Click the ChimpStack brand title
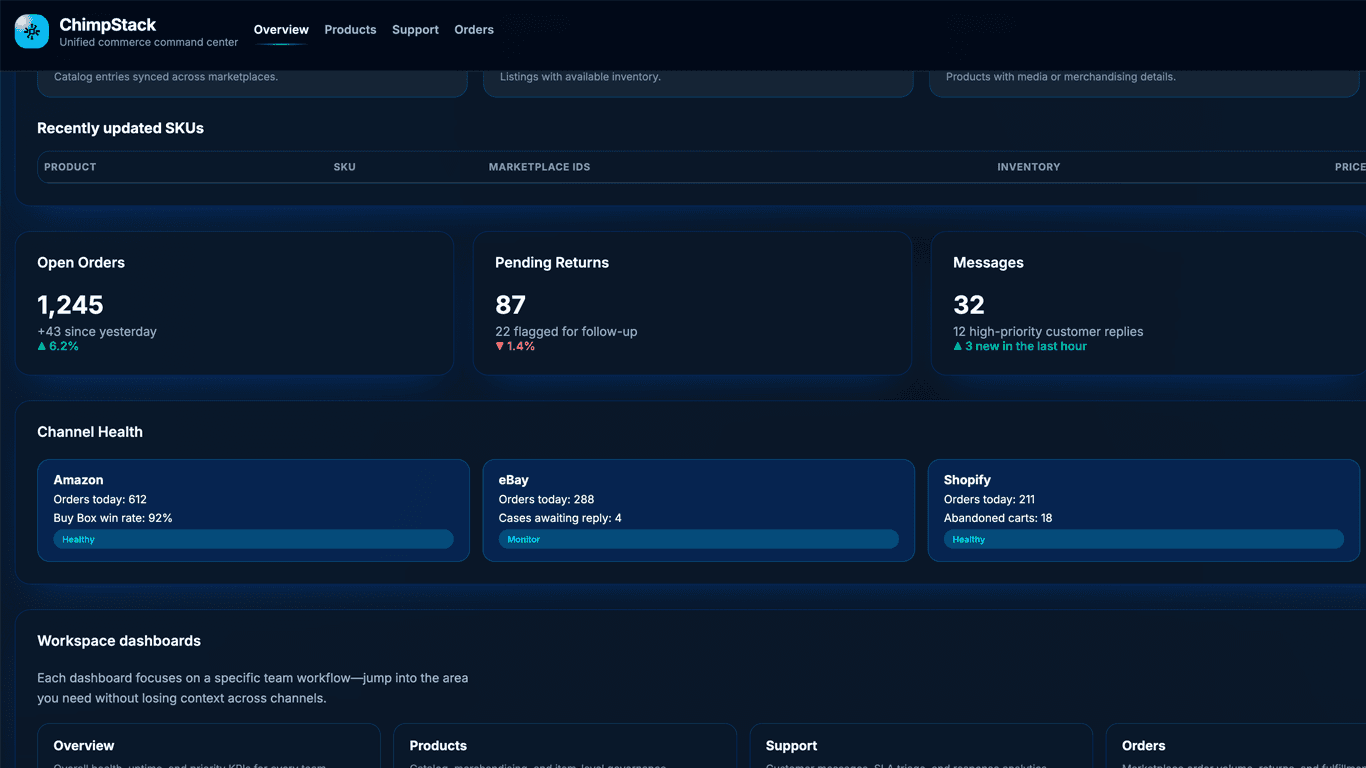The width and height of the screenshot is (1366, 768). [x=108, y=25]
